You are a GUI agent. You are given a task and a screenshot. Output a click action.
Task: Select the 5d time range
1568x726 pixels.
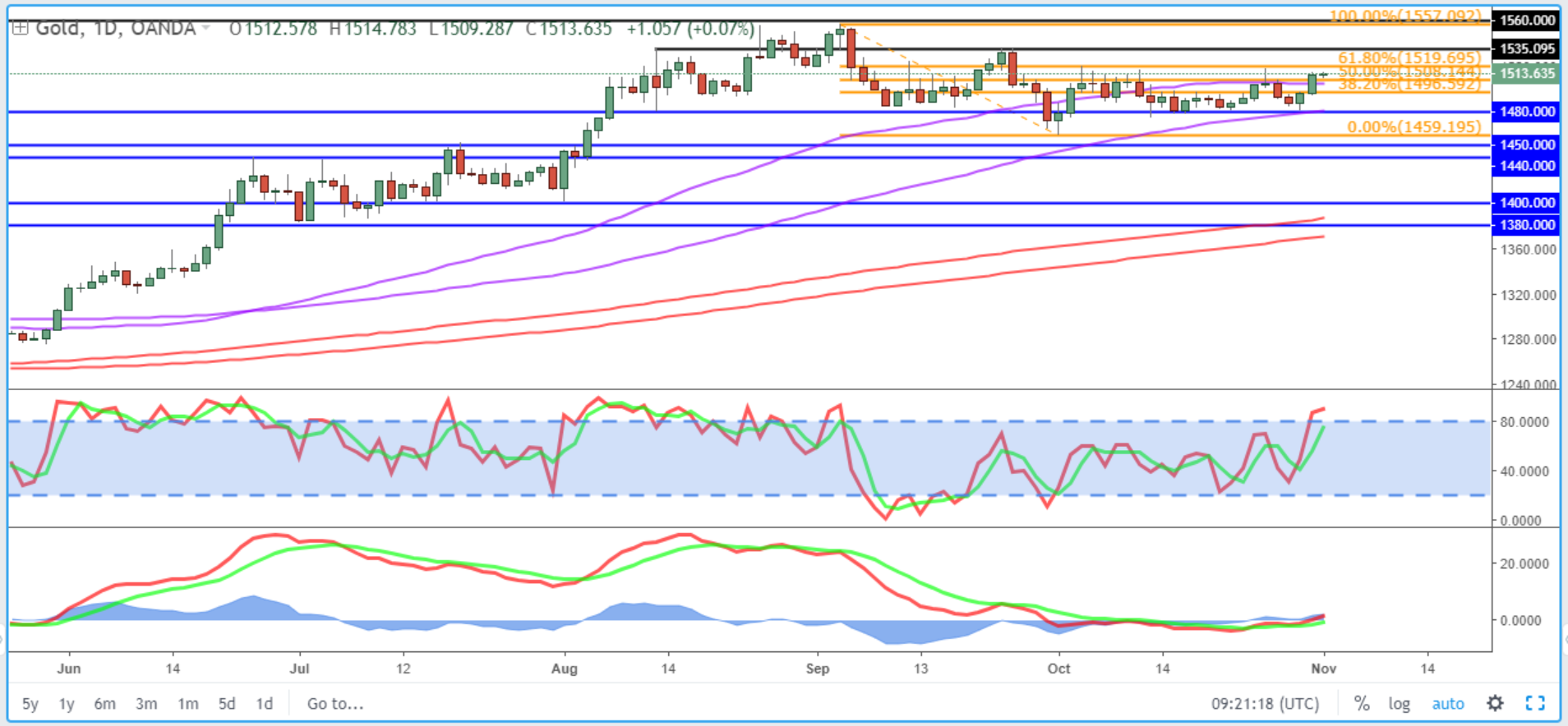click(x=227, y=704)
